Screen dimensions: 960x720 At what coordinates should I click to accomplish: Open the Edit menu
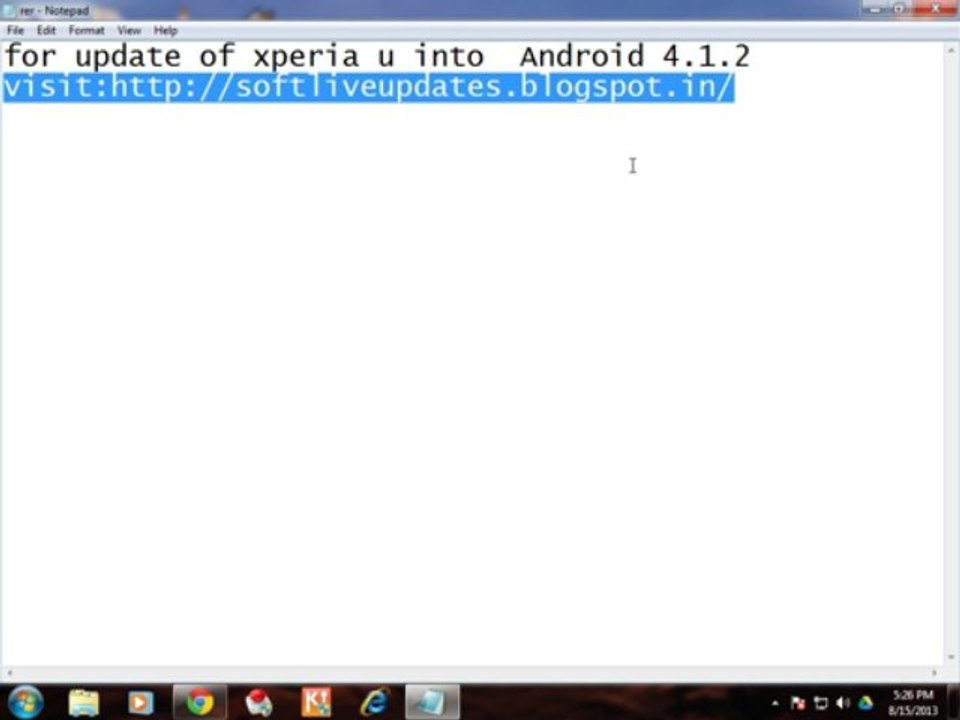46,31
